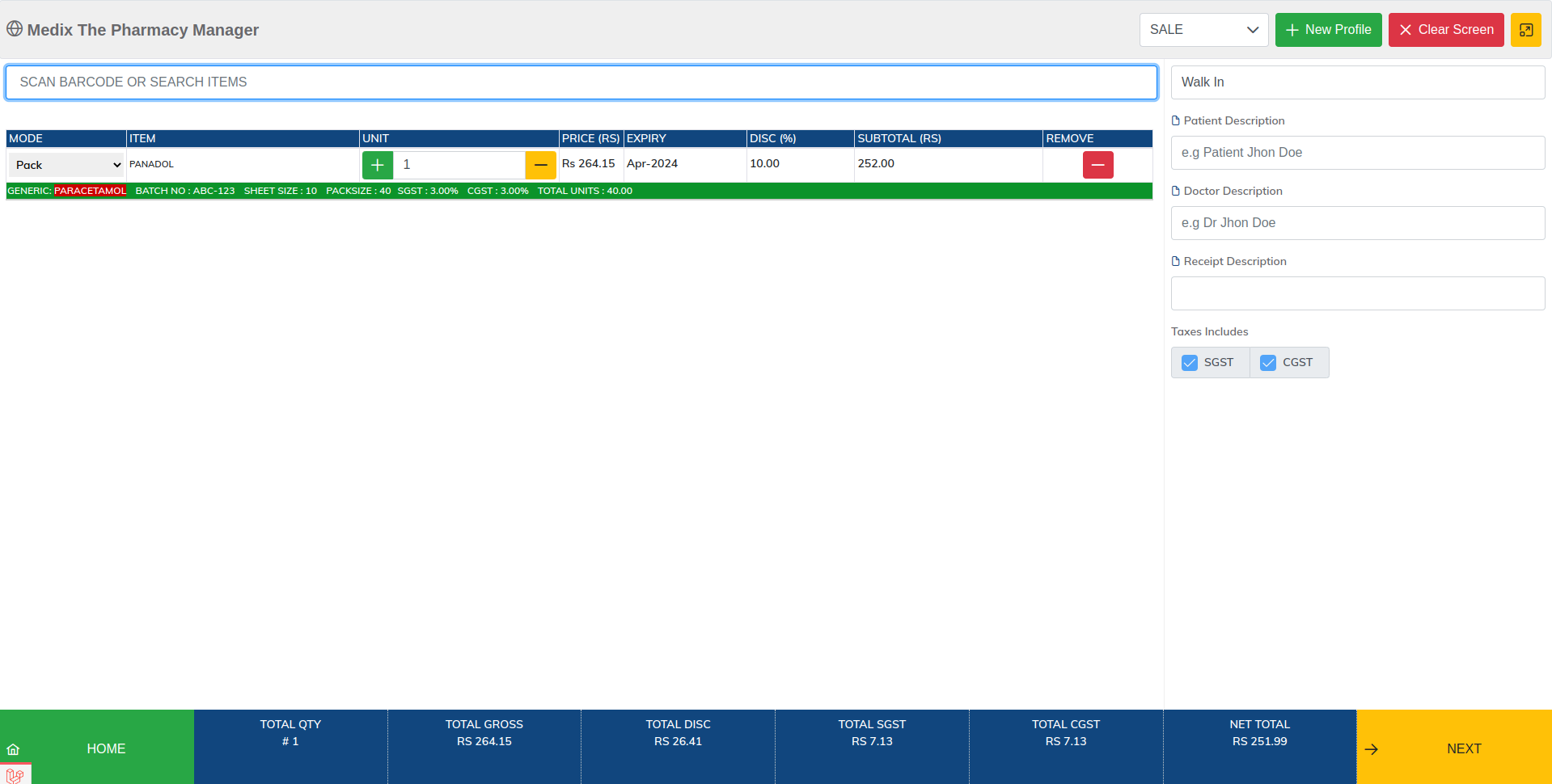1552x784 pixels.
Task: Click the New Profile button
Action: click(x=1328, y=30)
